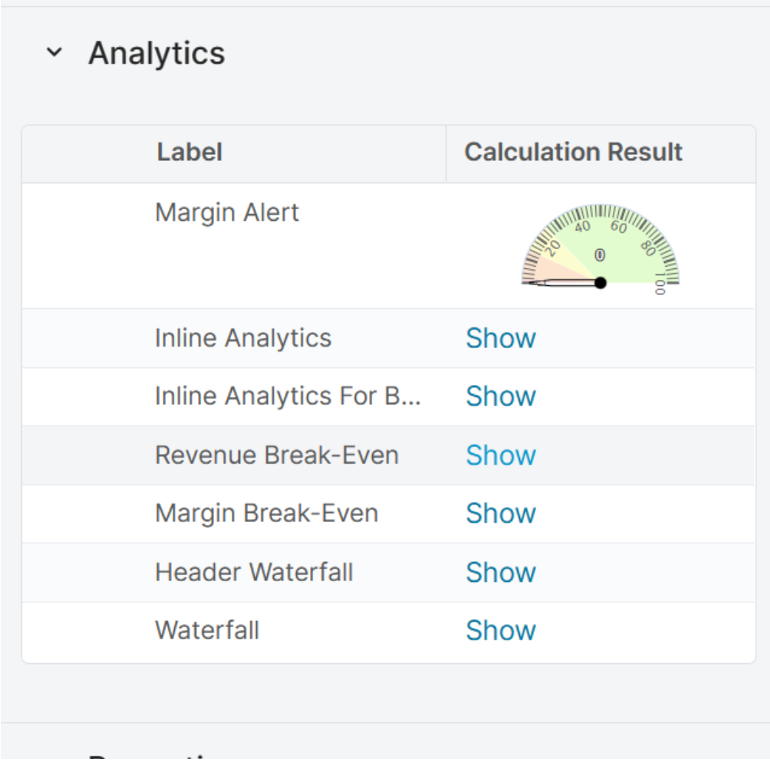Show the Margin Break-Even result
The height and width of the screenshot is (760, 770).
point(501,513)
